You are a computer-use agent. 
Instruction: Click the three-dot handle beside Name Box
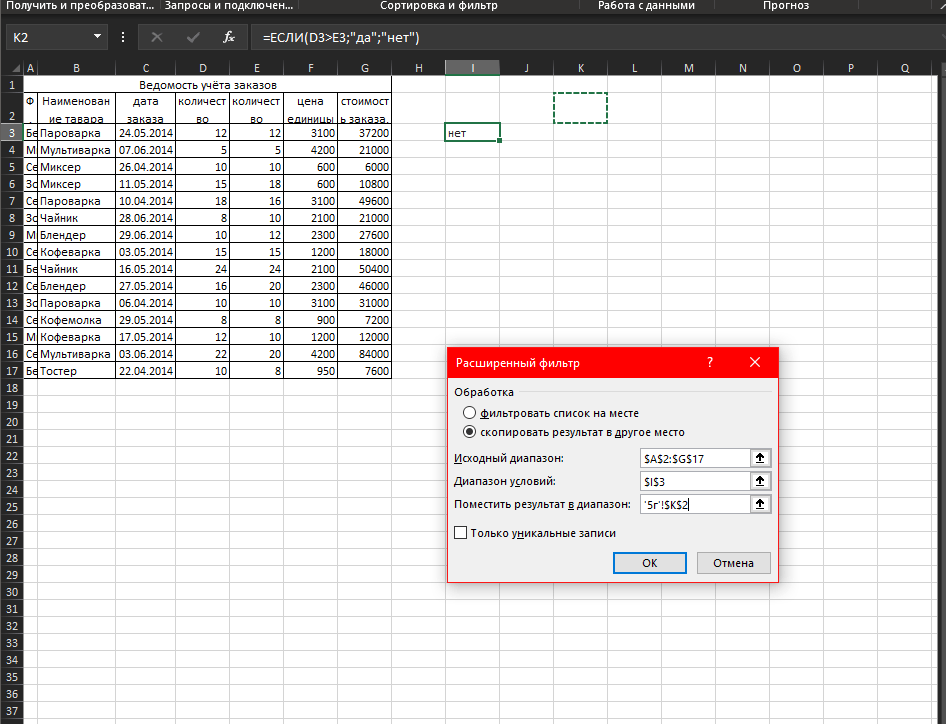pyautogui.click(x=123, y=37)
